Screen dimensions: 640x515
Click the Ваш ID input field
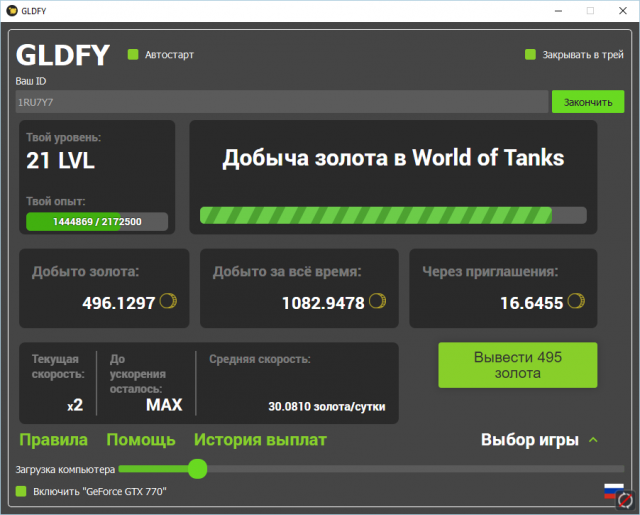[x=281, y=102]
